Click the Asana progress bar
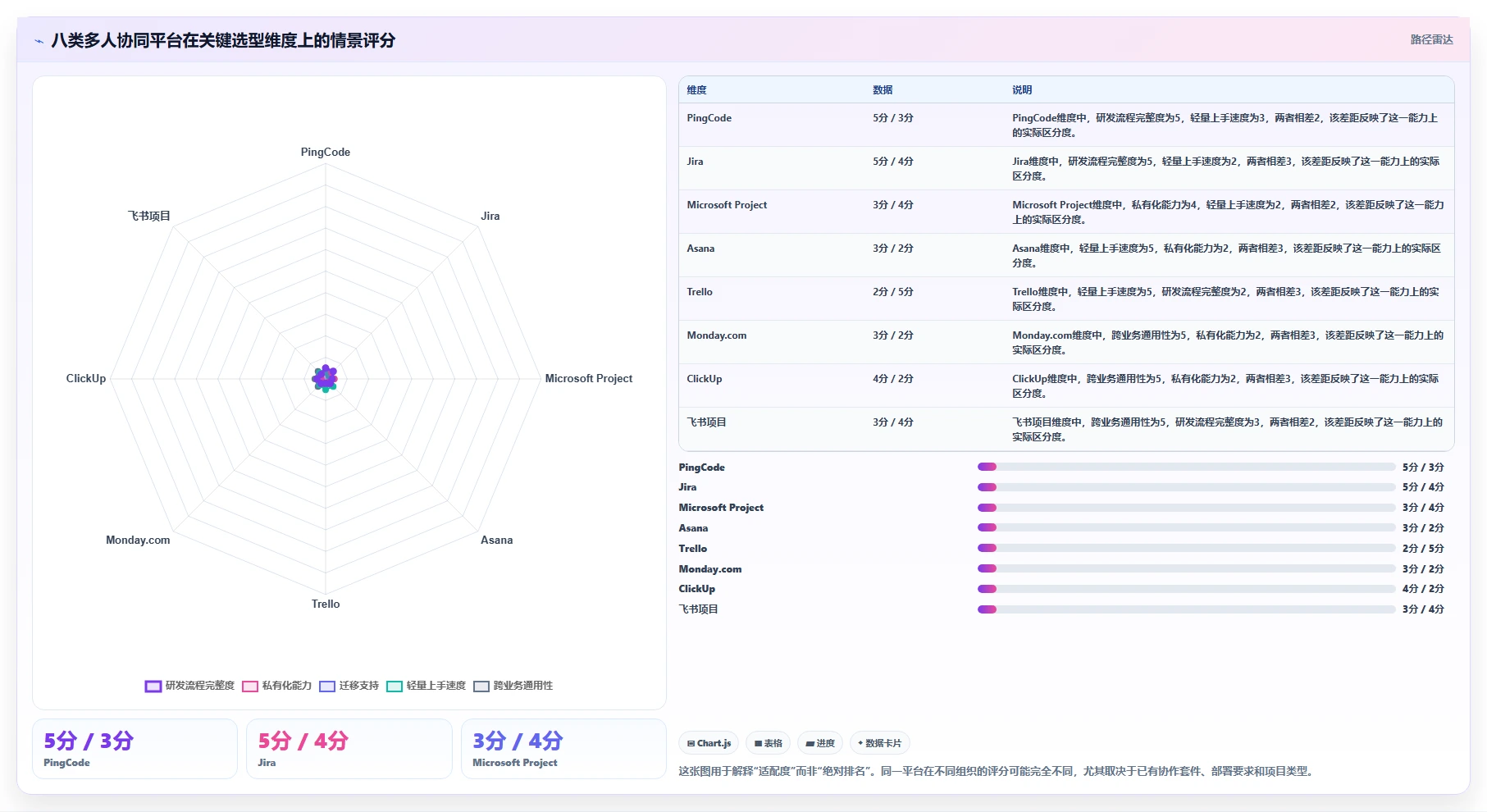The width and height of the screenshot is (1487, 812). coord(1186,527)
